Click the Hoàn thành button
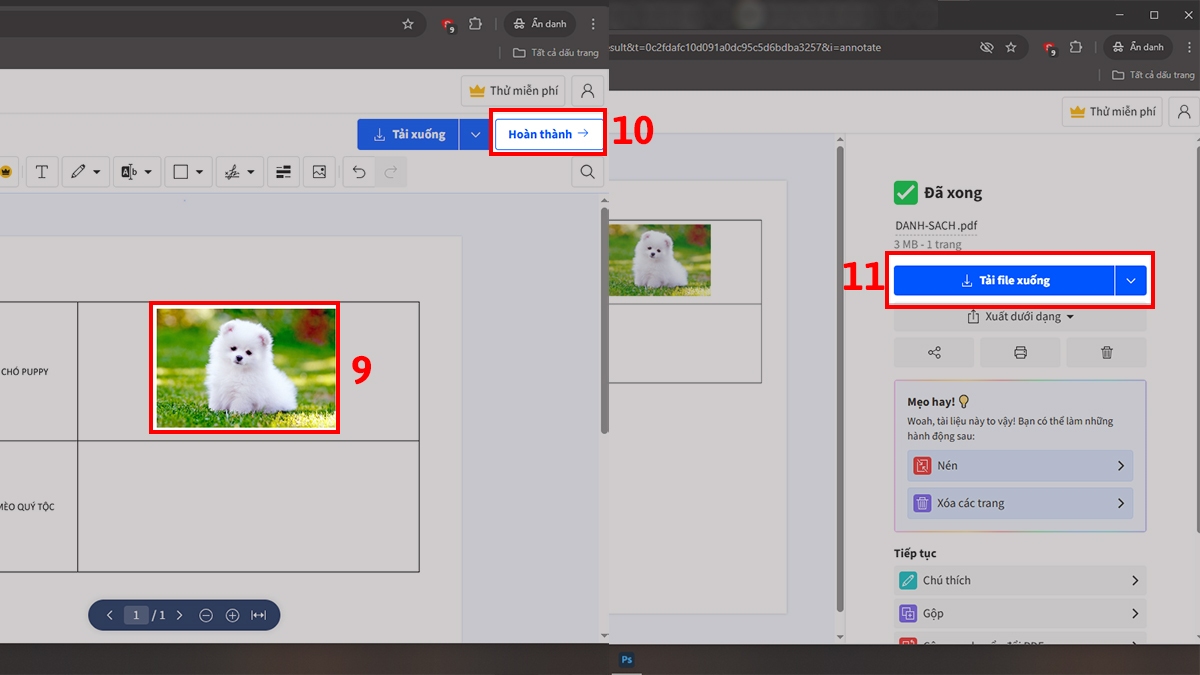 (x=548, y=134)
